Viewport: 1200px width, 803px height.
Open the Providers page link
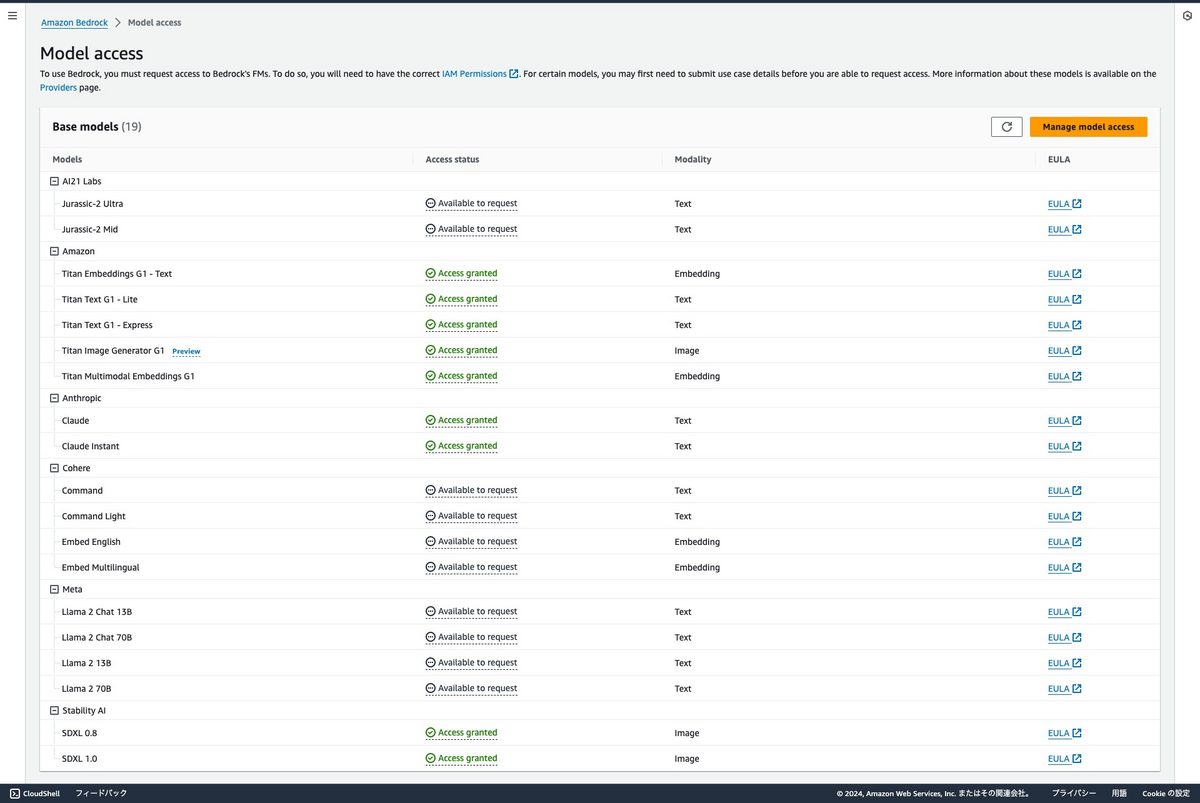[x=57, y=87]
